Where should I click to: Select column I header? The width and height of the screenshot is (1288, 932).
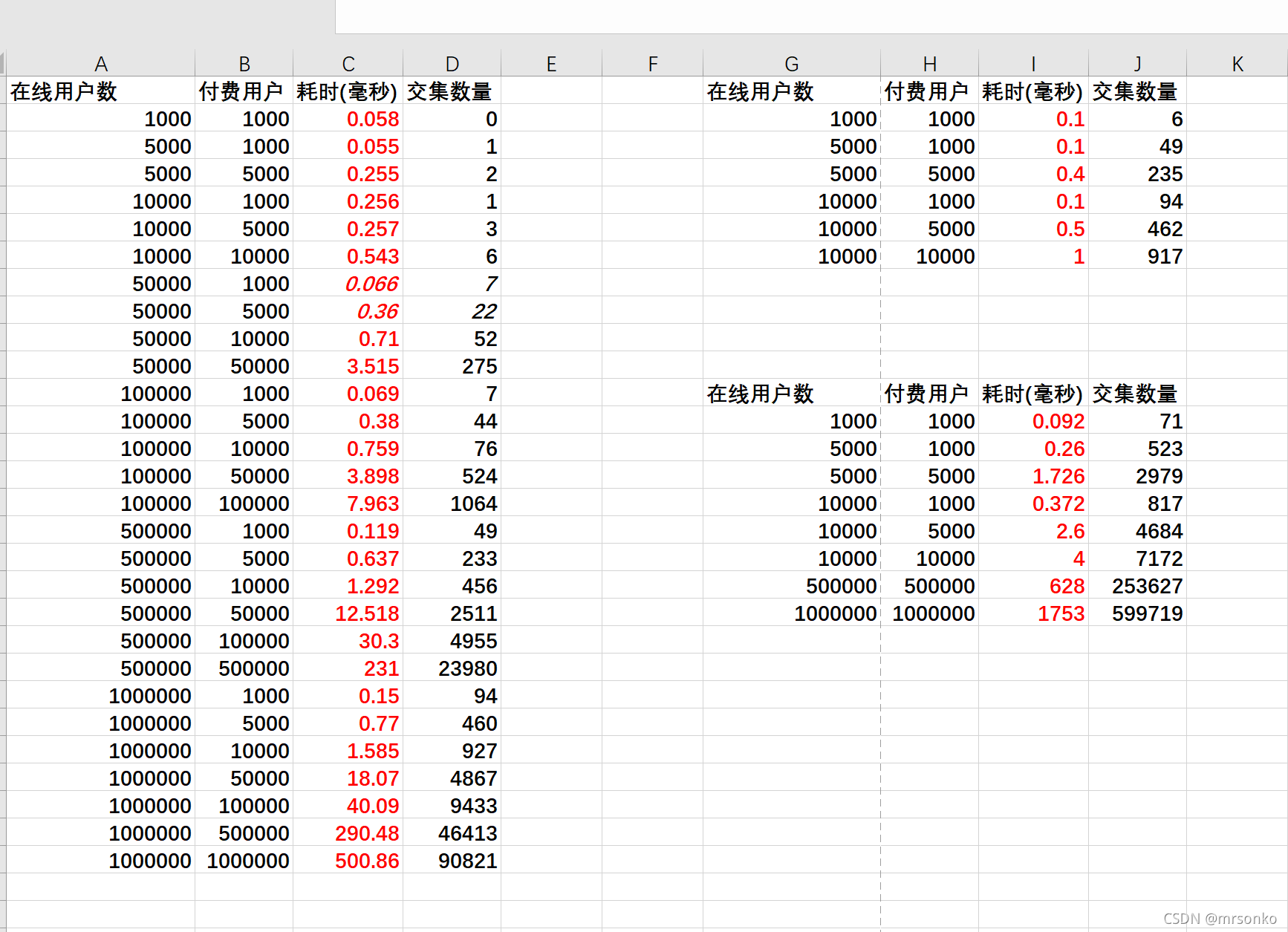click(1034, 64)
